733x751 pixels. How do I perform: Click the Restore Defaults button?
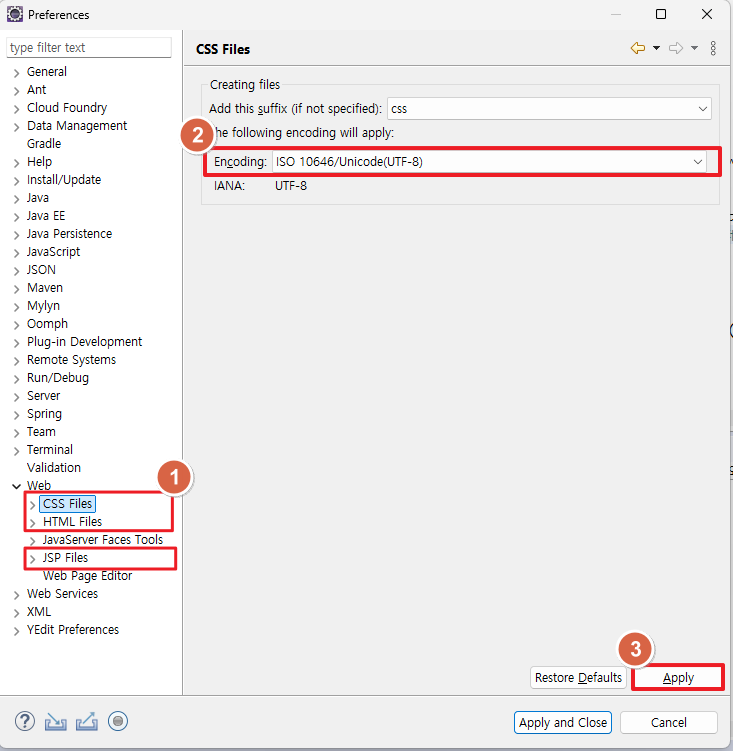click(578, 678)
